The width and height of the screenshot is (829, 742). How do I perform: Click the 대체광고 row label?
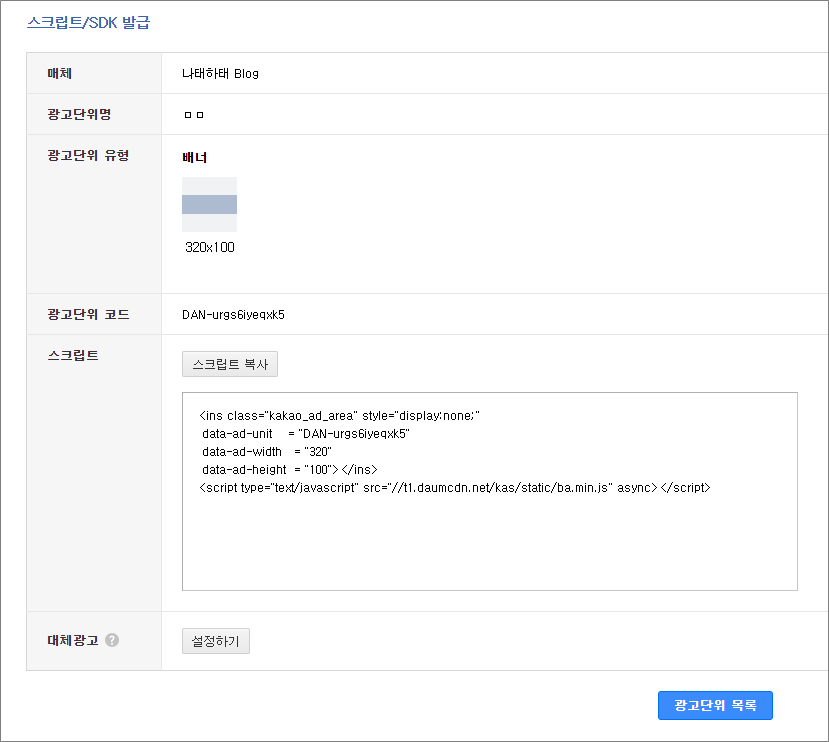(x=73, y=640)
